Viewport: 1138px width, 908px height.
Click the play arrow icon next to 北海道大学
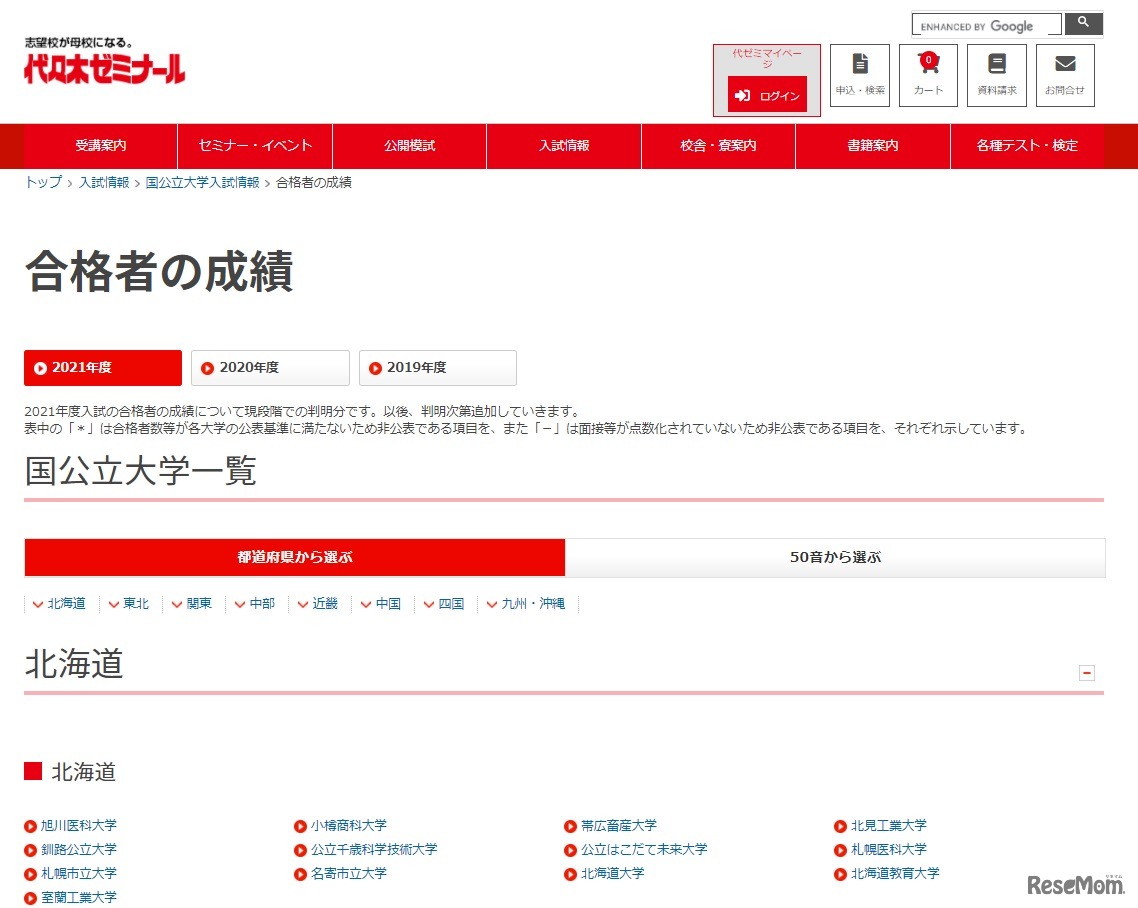pos(571,873)
